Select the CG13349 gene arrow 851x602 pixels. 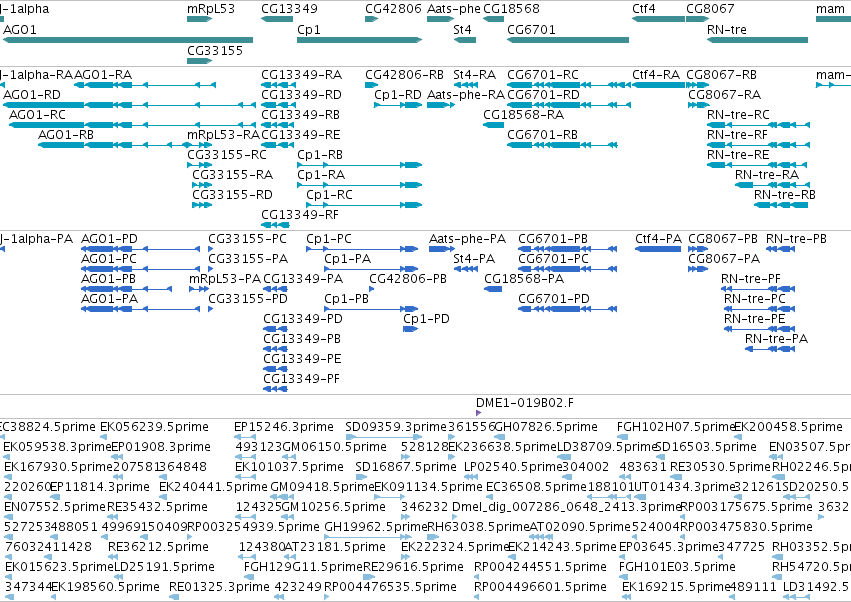tap(277, 19)
